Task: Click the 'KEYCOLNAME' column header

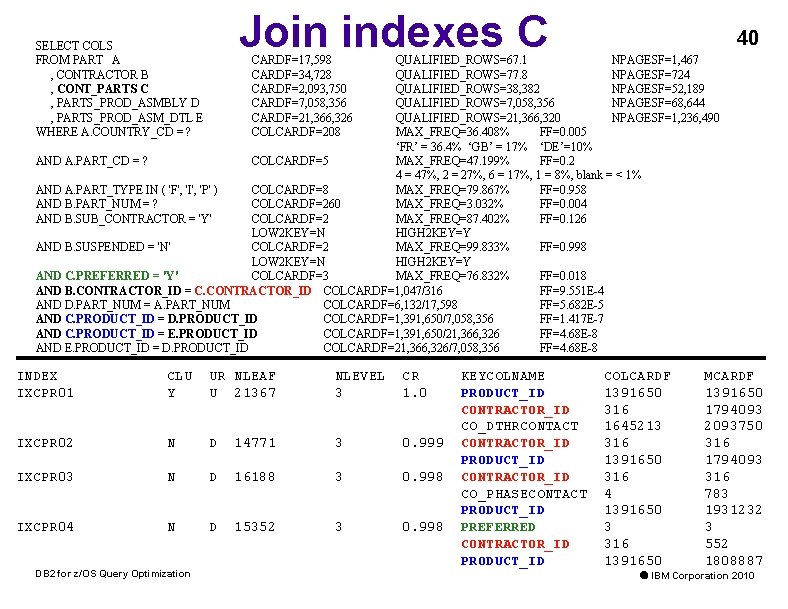Action: [503, 376]
